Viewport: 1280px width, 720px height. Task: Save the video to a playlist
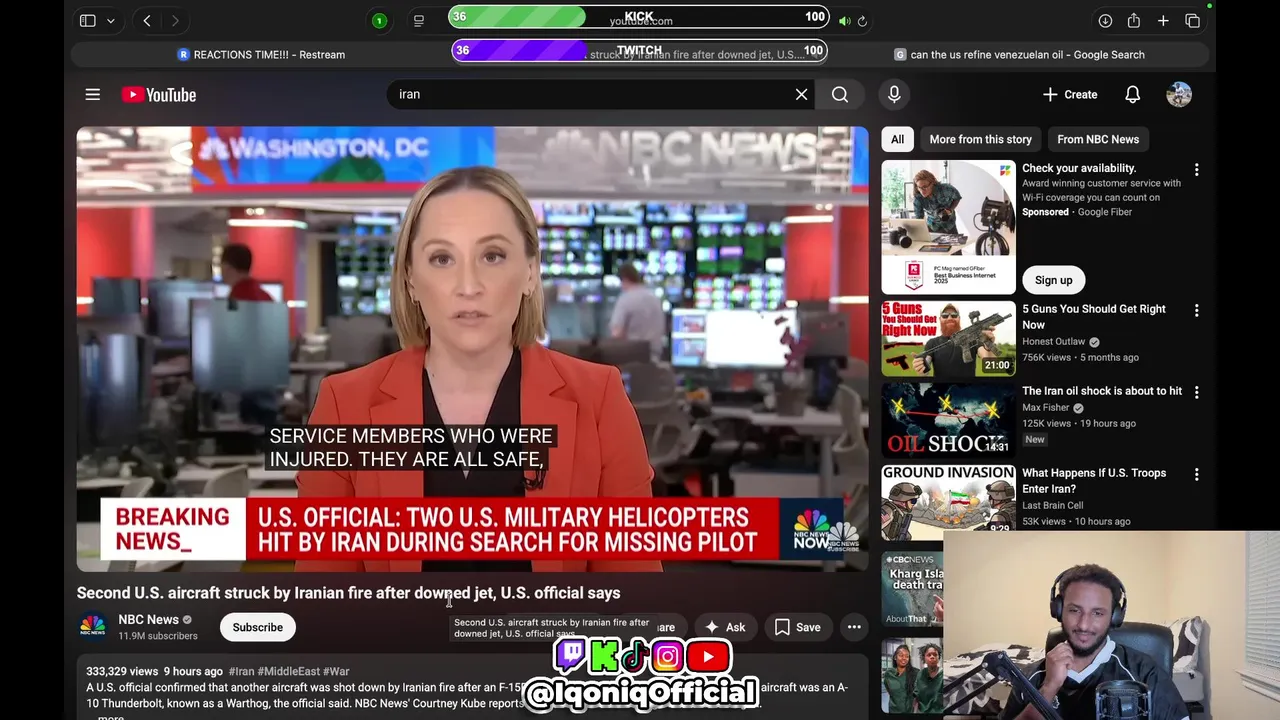point(798,627)
